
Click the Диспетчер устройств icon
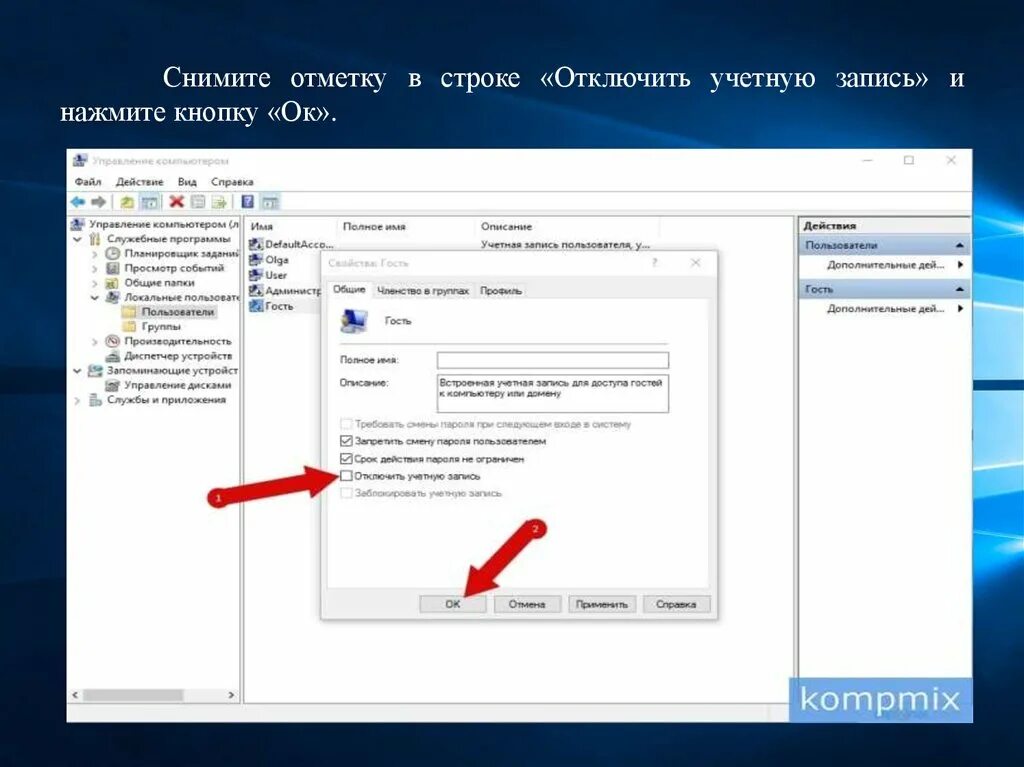(113, 356)
